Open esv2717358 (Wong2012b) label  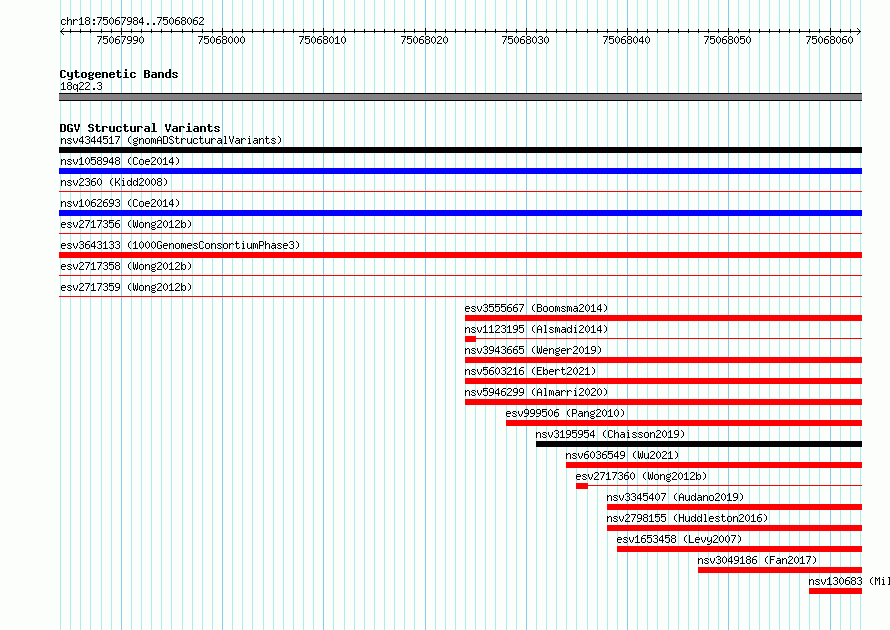126,266
